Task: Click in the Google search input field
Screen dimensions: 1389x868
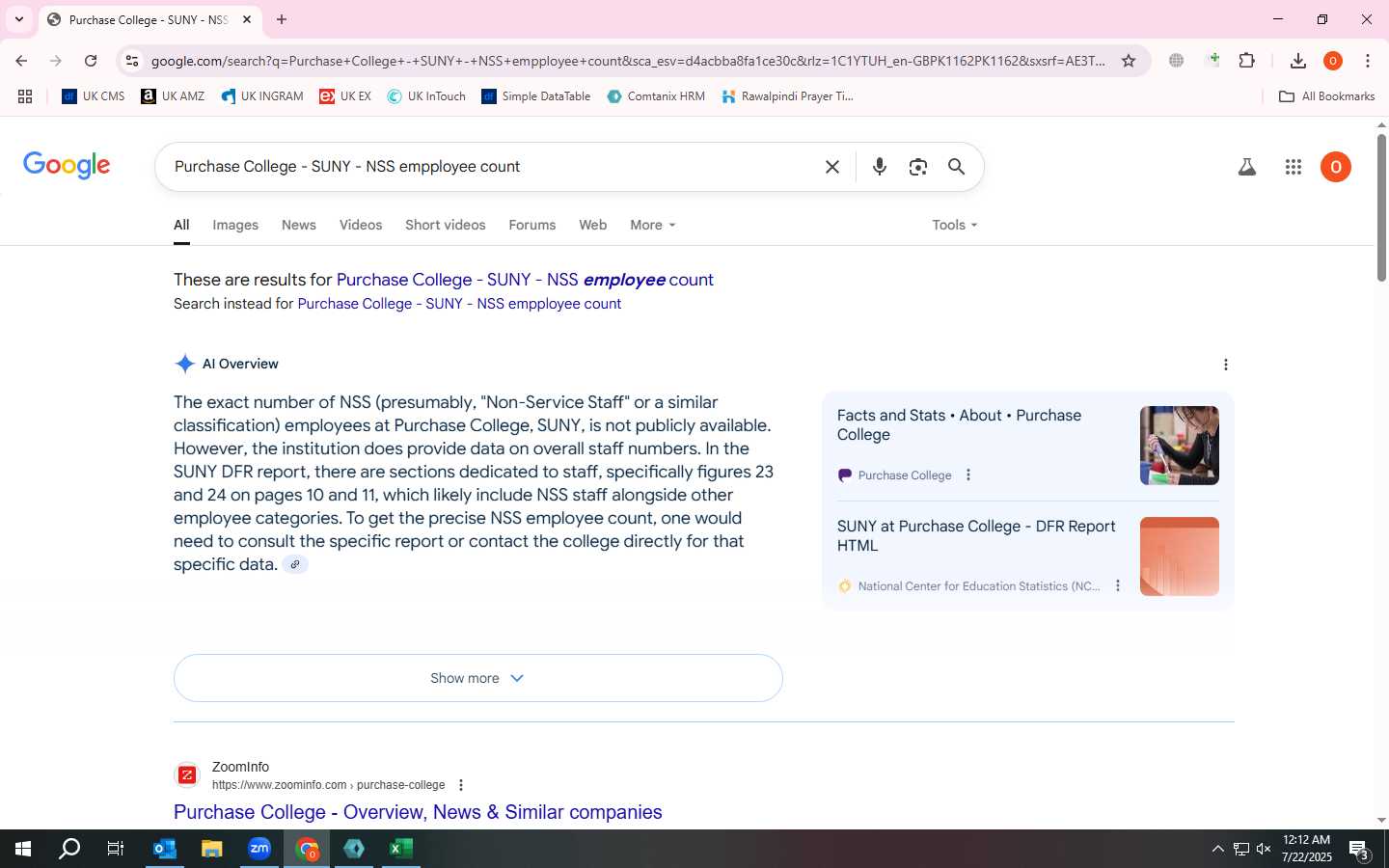Action: tap(492, 167)
